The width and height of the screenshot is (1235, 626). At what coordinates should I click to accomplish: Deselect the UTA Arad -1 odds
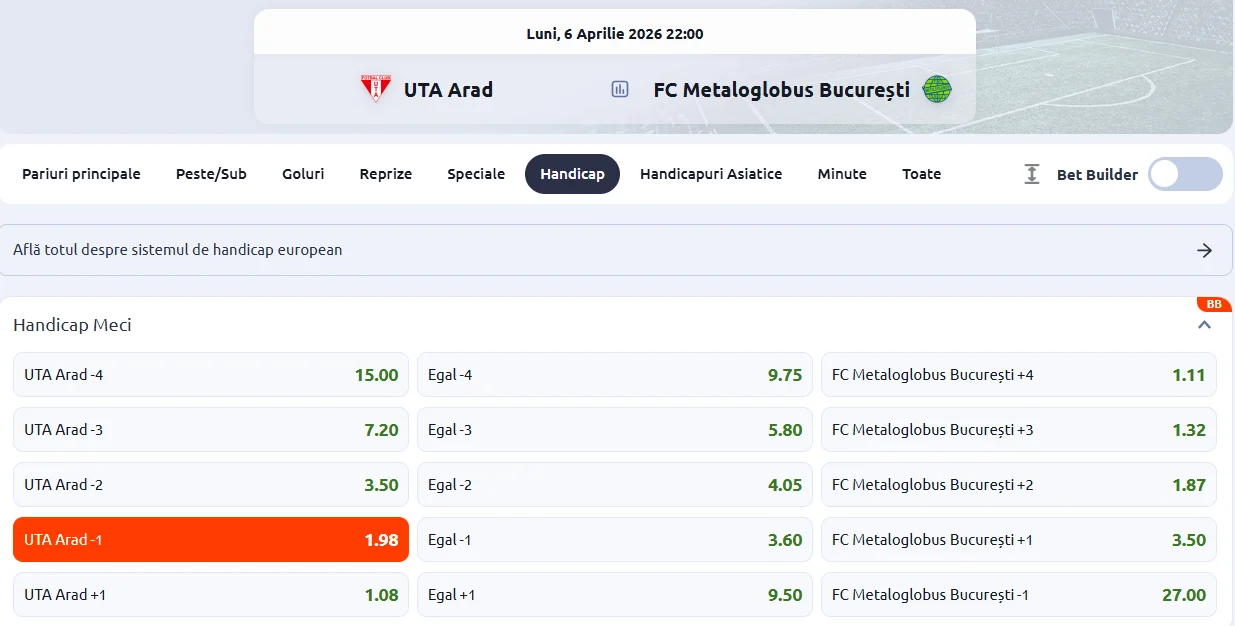[211, 540]
